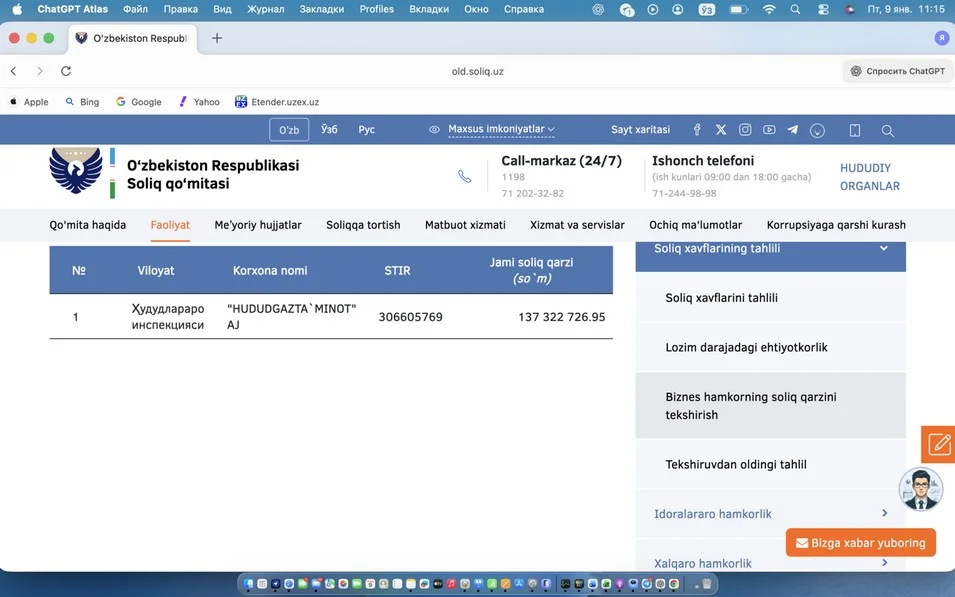
Task: Open the YouTube channel icon
Action: pos(769,130)
